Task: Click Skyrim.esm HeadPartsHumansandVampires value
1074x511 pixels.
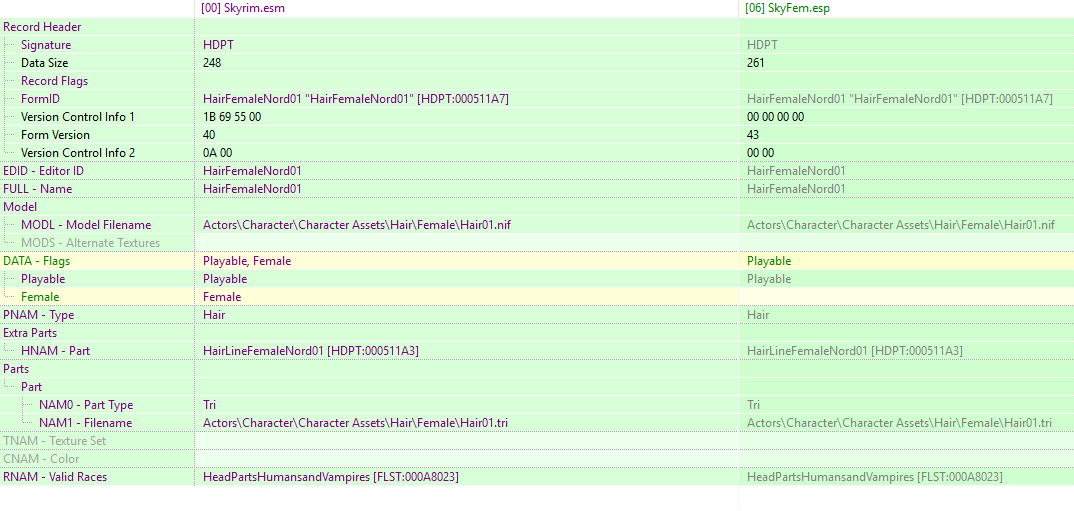Action: 330,476
